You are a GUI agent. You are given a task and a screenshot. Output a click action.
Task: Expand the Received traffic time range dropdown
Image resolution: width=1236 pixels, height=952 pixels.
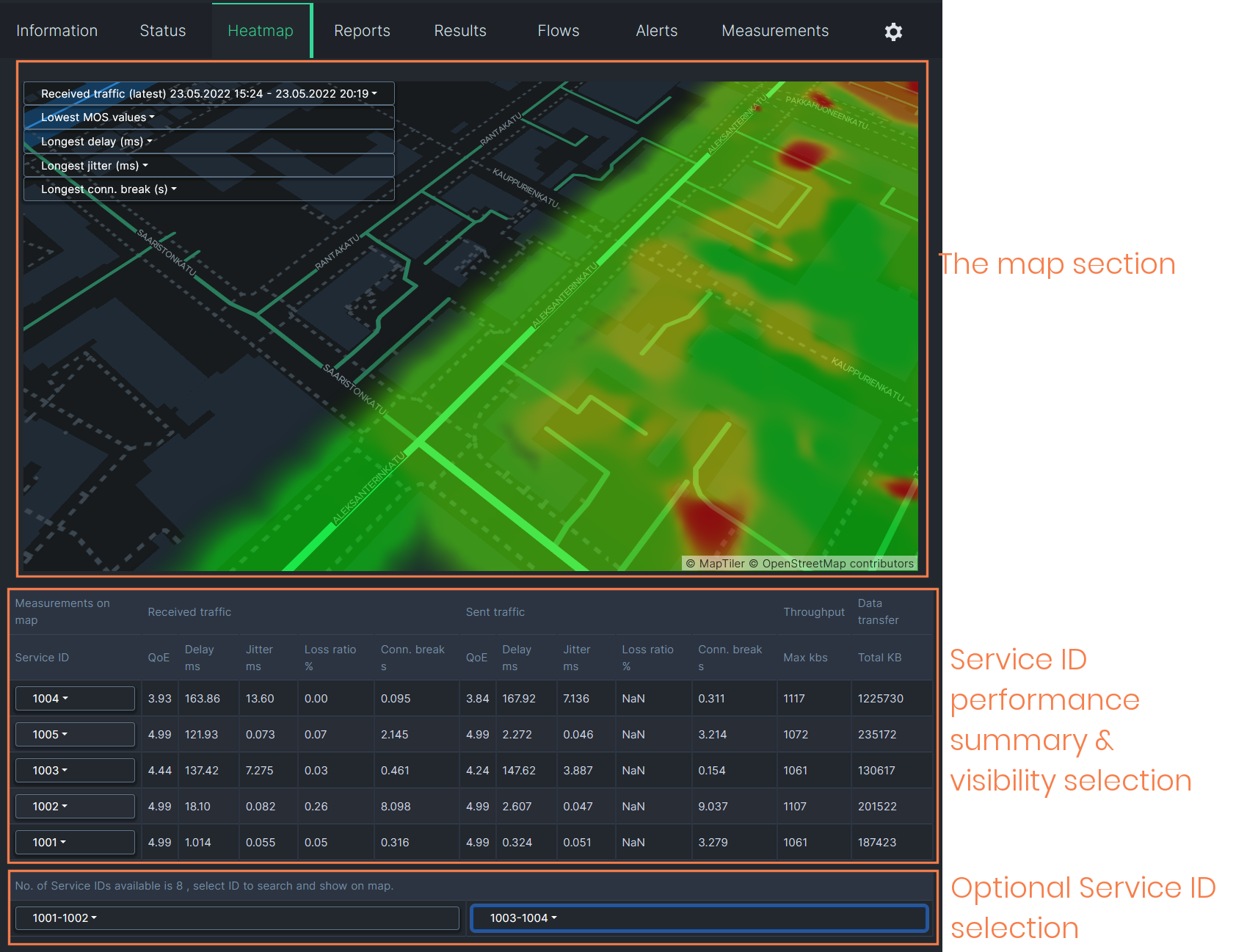click(x=209, y=94)
